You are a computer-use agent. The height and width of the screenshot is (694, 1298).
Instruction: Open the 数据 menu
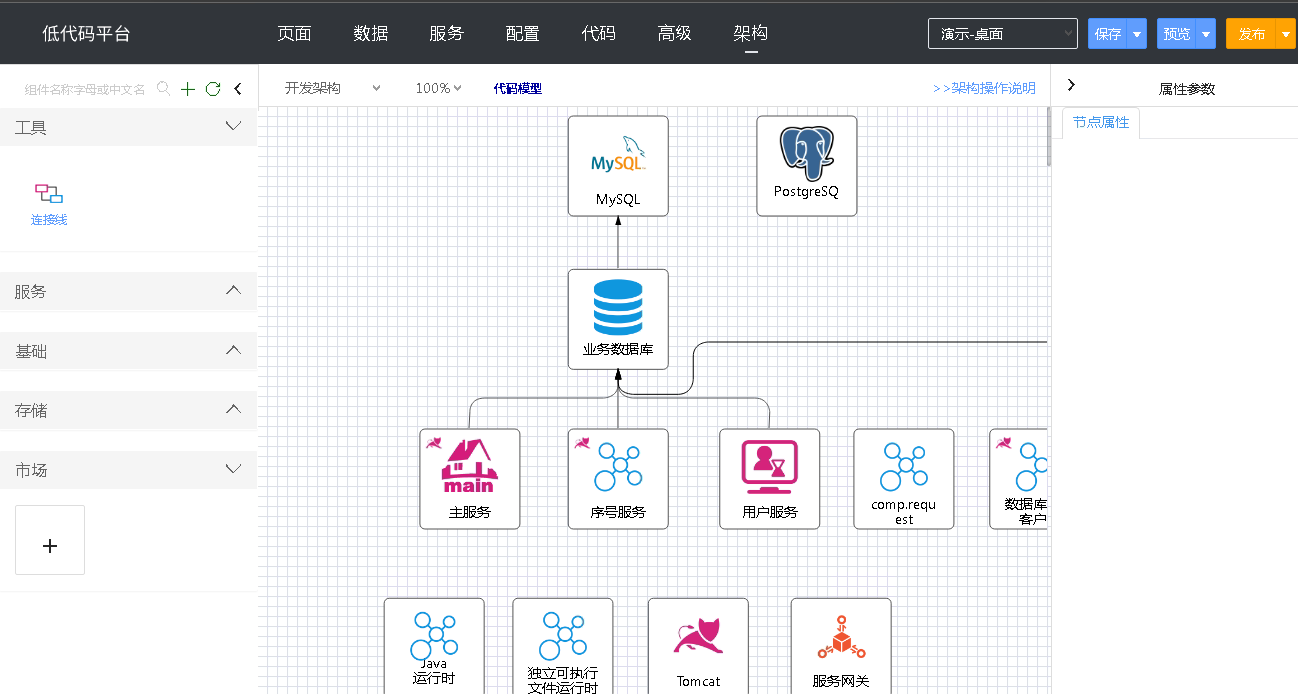pos(371,33)
